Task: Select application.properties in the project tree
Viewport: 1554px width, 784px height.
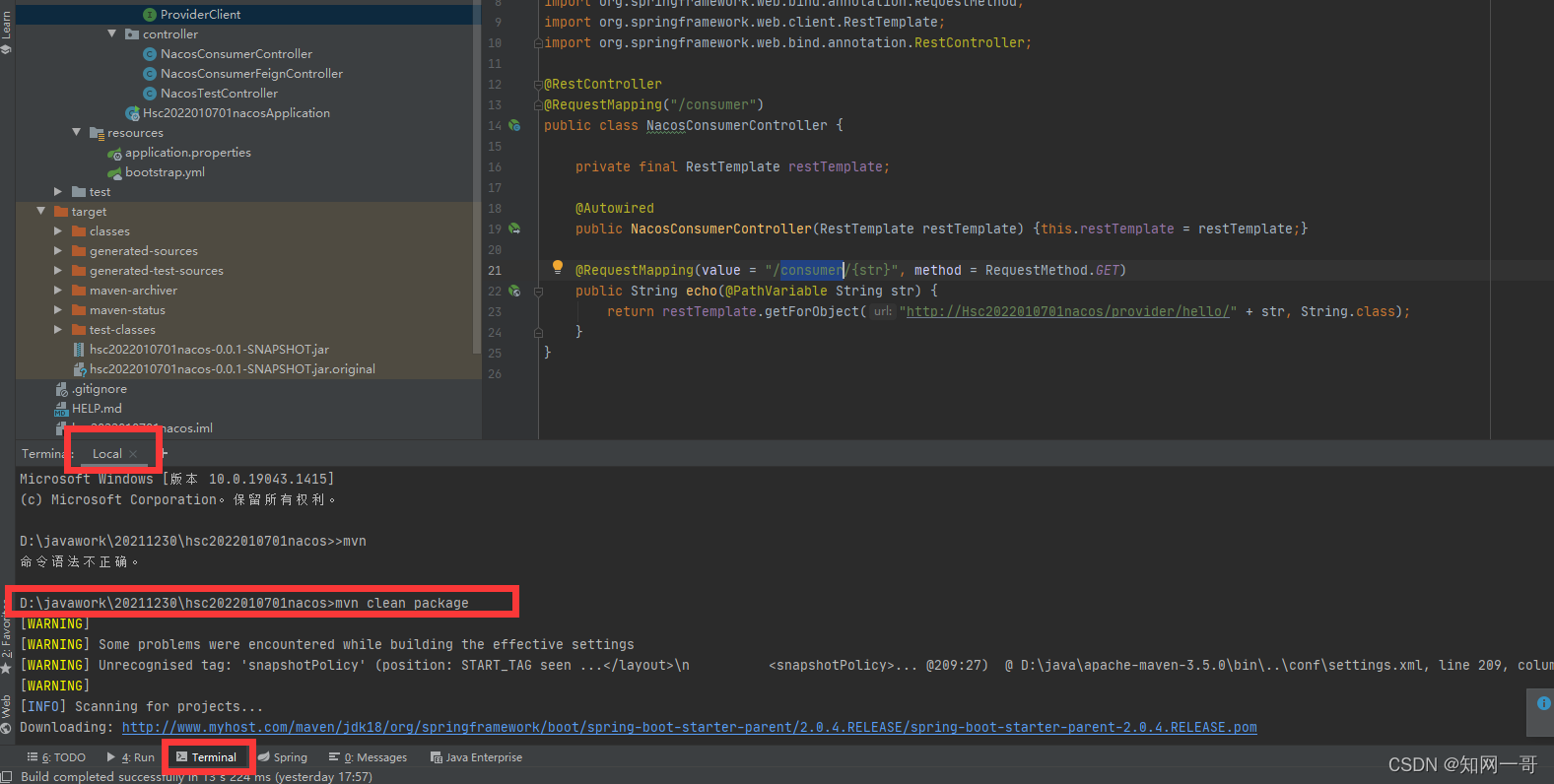Action: [187, 153]
